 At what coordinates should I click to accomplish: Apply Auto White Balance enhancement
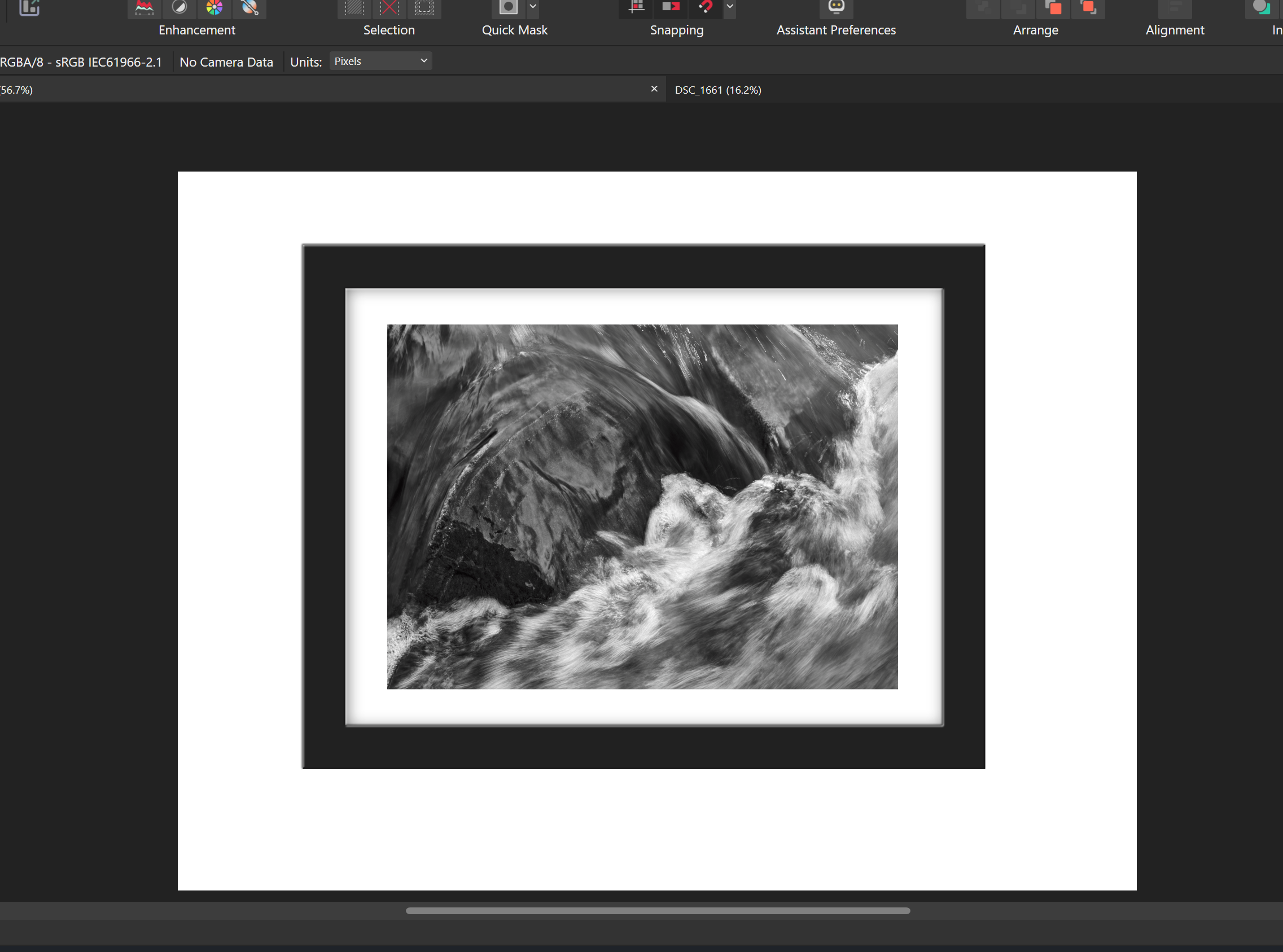click(x=249, y=8)
